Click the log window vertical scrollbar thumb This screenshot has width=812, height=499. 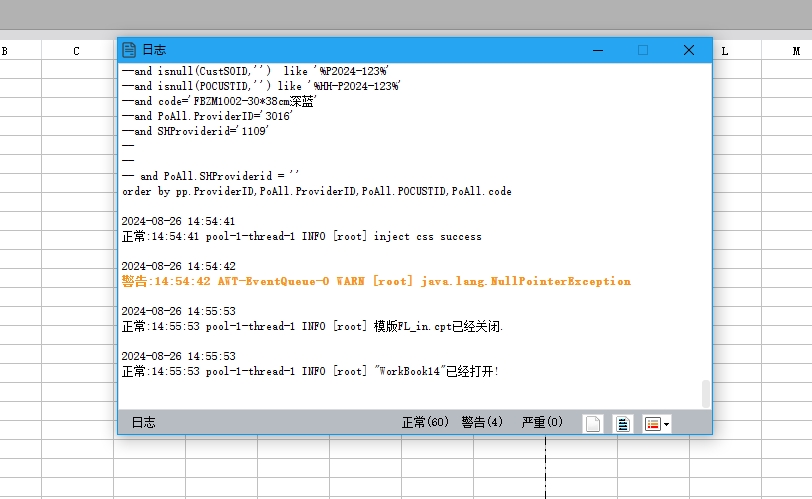click(x=705, y=394)
